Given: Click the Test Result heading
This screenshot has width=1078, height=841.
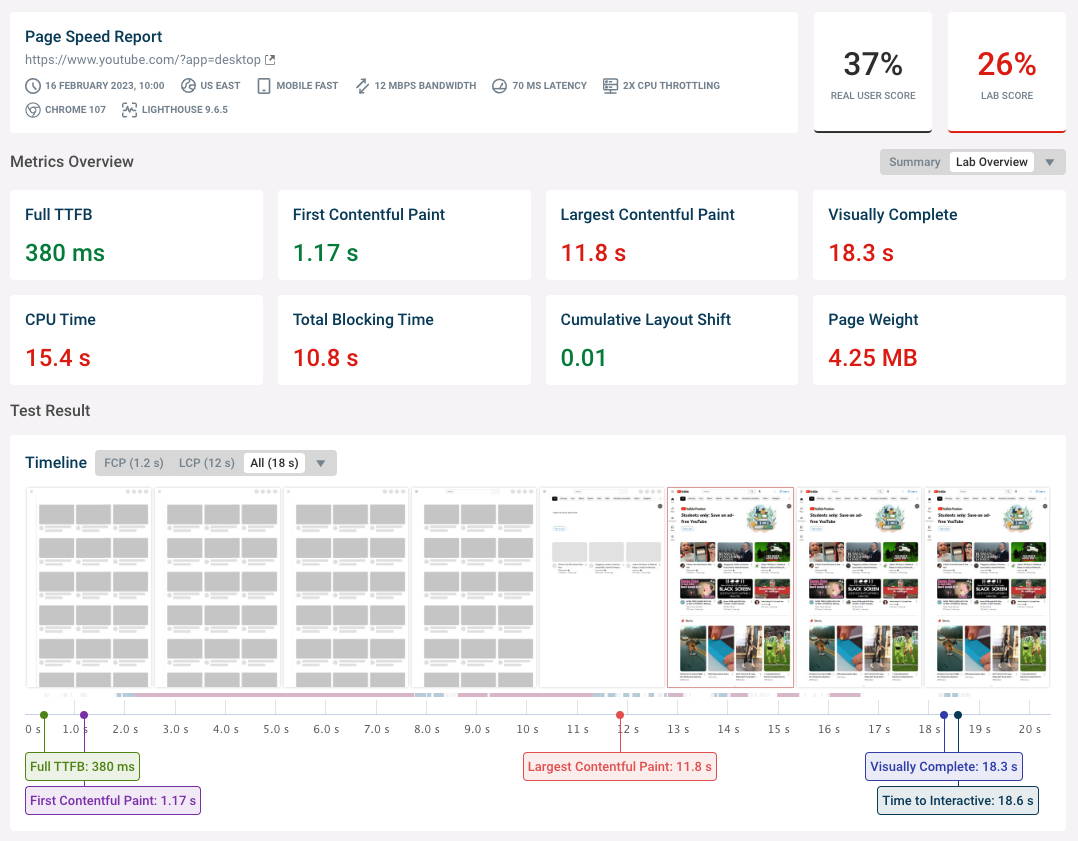Looking at the screenshot, I should point(50,411).
